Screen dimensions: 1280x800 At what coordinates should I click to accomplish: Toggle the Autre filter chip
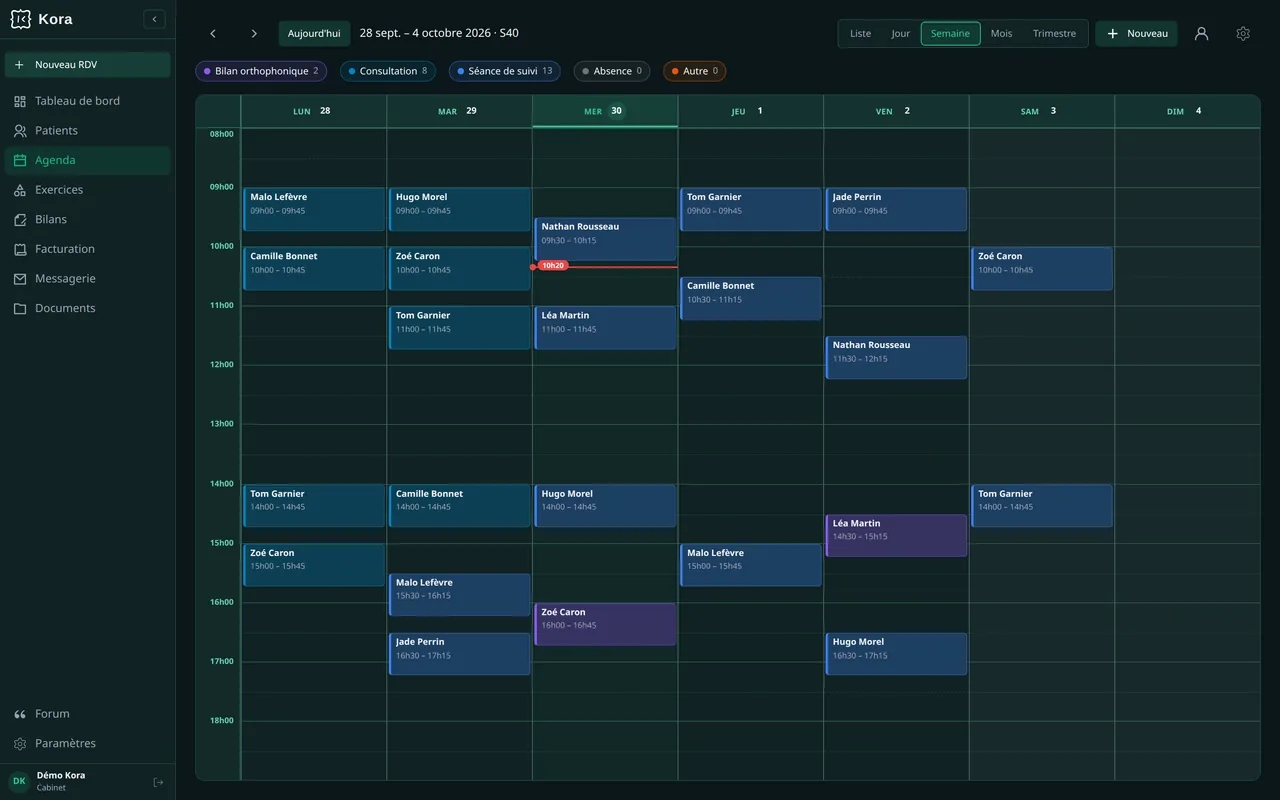point(695,71)
